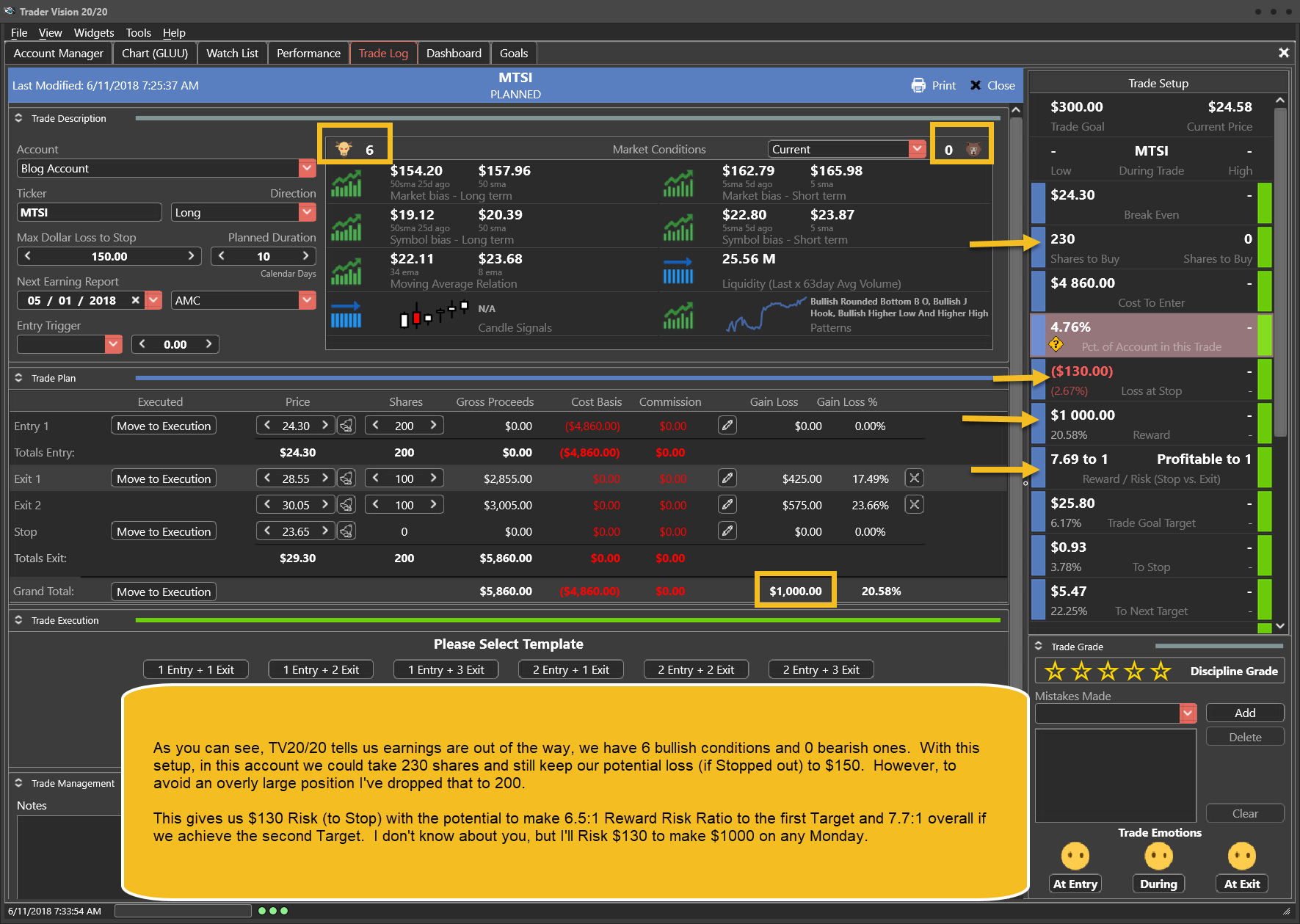Click the Add mistake button
This screenshot has width=1300, height=924.
pyautogui.click(x=1245, y=713)
